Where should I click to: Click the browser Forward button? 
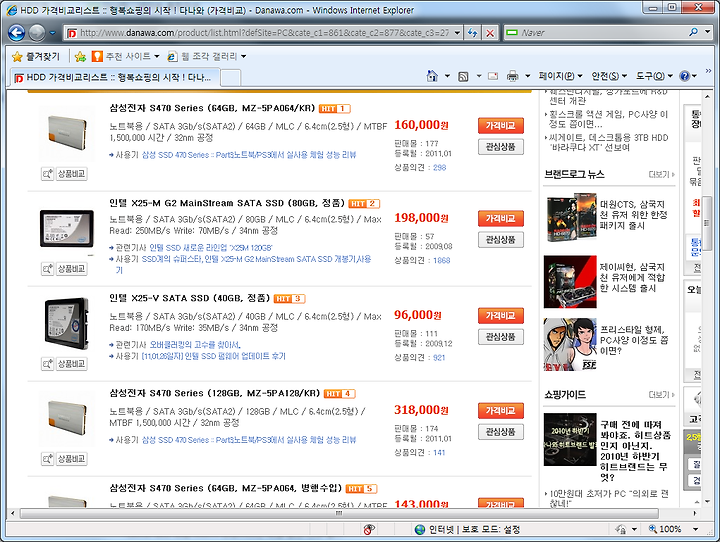37,33
